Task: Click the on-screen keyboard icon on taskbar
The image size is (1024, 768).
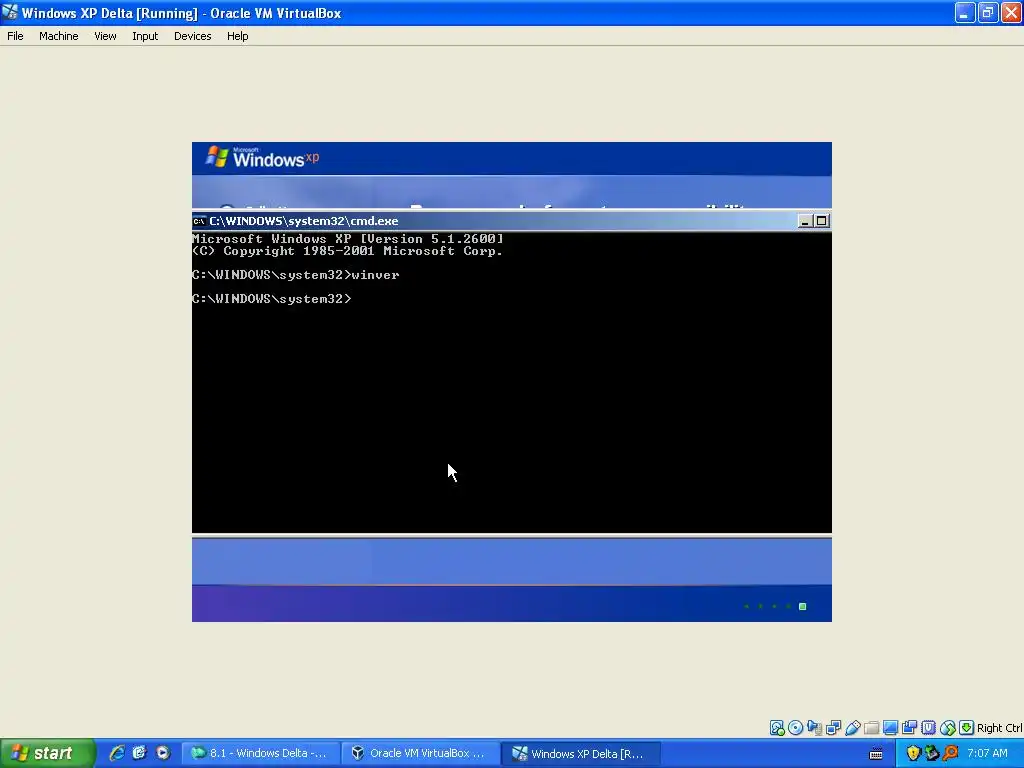Action: 876,754
